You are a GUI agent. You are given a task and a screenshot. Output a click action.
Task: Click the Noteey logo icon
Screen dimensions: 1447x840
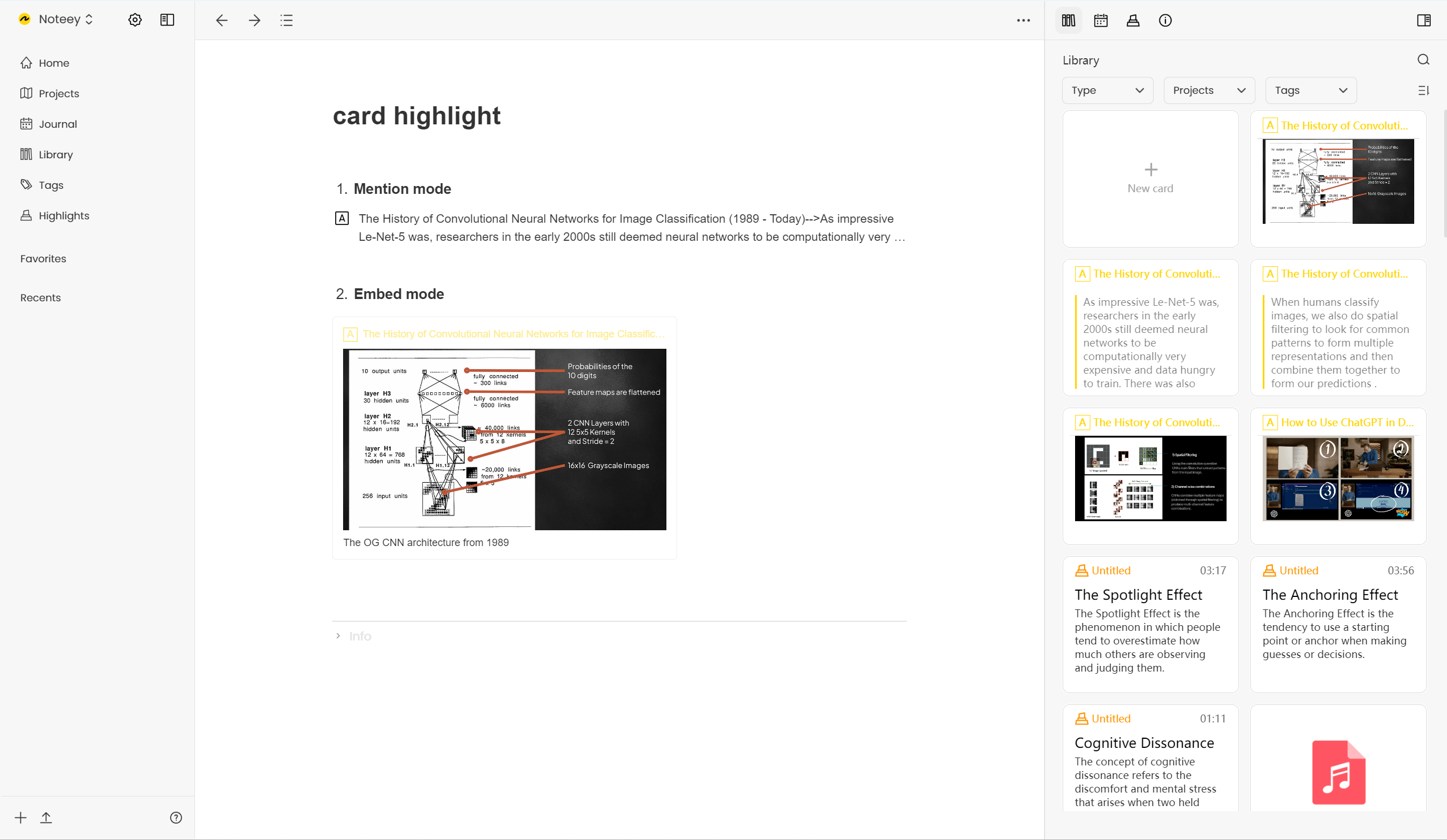pyautogui.click(x=25, y=19)
